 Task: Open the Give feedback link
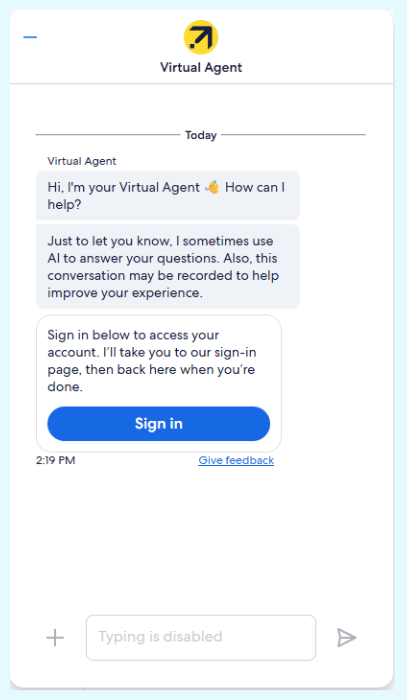(236, 460)
